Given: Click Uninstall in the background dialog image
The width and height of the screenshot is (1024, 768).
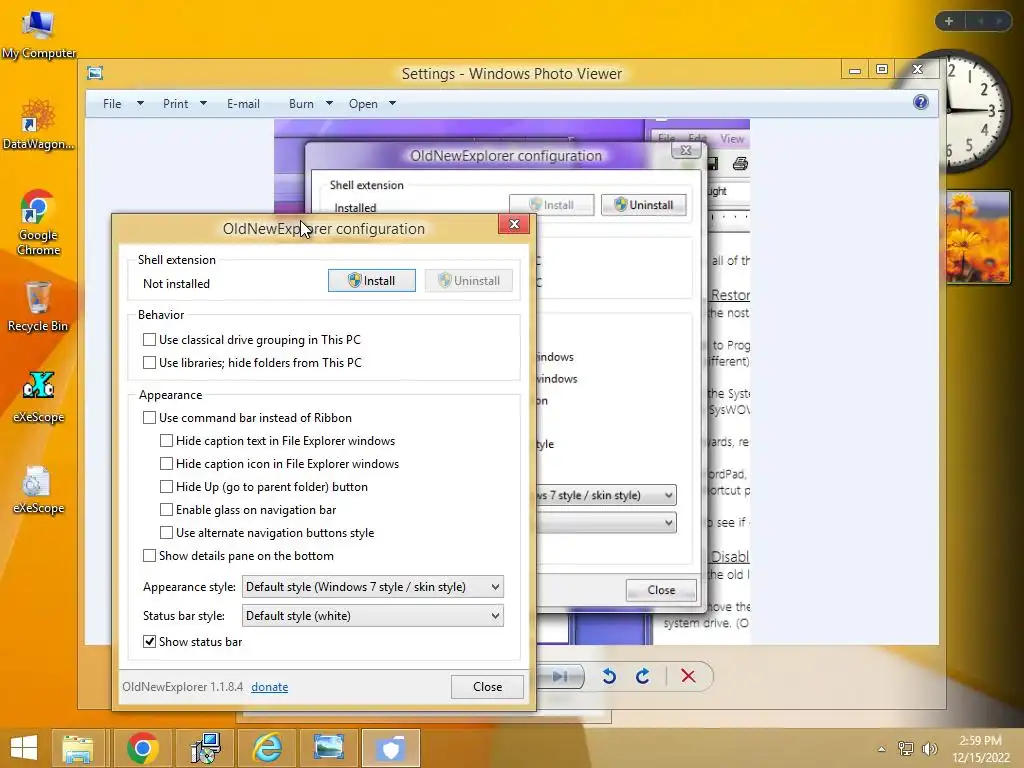Looking at the screenshot, I should click(643, 204).
